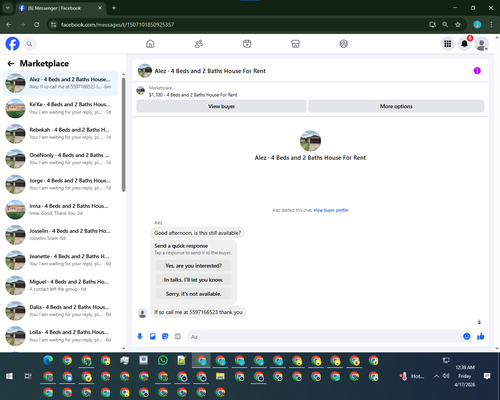Open the taskbar clock and date
The height and width of the screenshot is (400, 500).
465,376
